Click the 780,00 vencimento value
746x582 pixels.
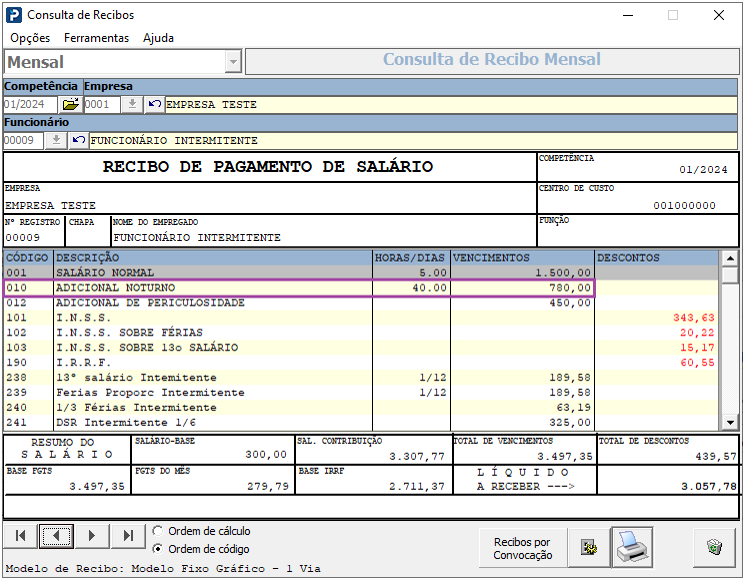(569, 288)
